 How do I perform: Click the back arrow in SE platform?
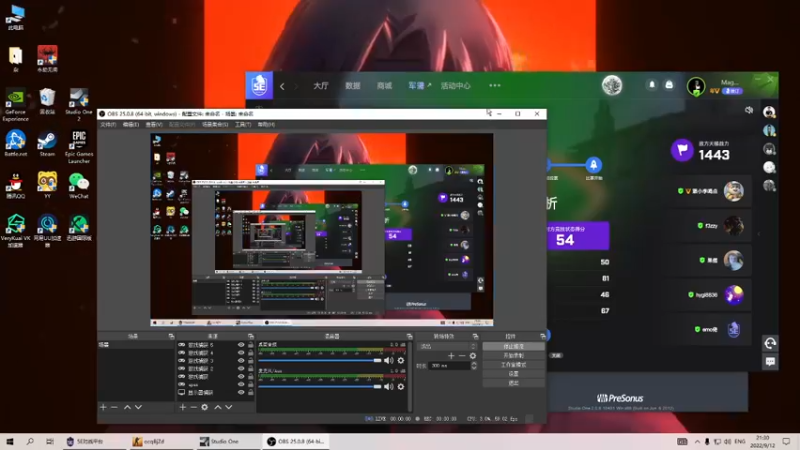pos(282,86)
